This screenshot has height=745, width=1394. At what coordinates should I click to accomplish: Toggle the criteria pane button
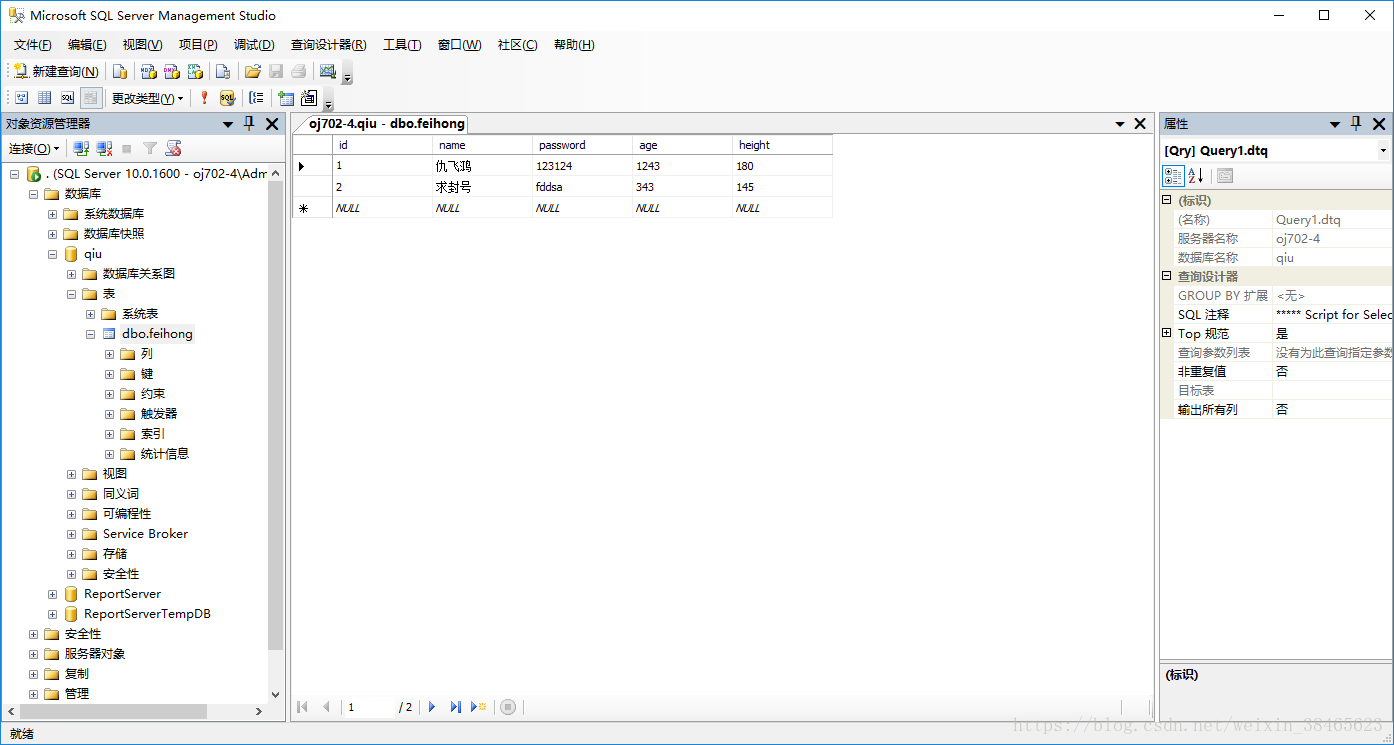[44, 98]
